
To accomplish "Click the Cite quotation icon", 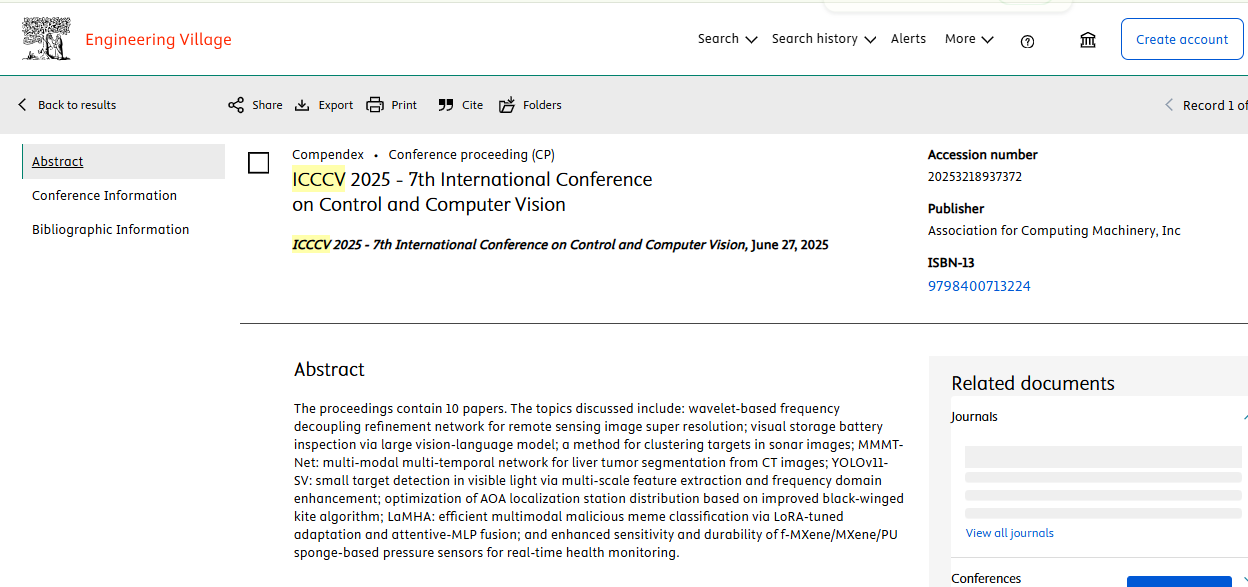I will pos(446,105).
